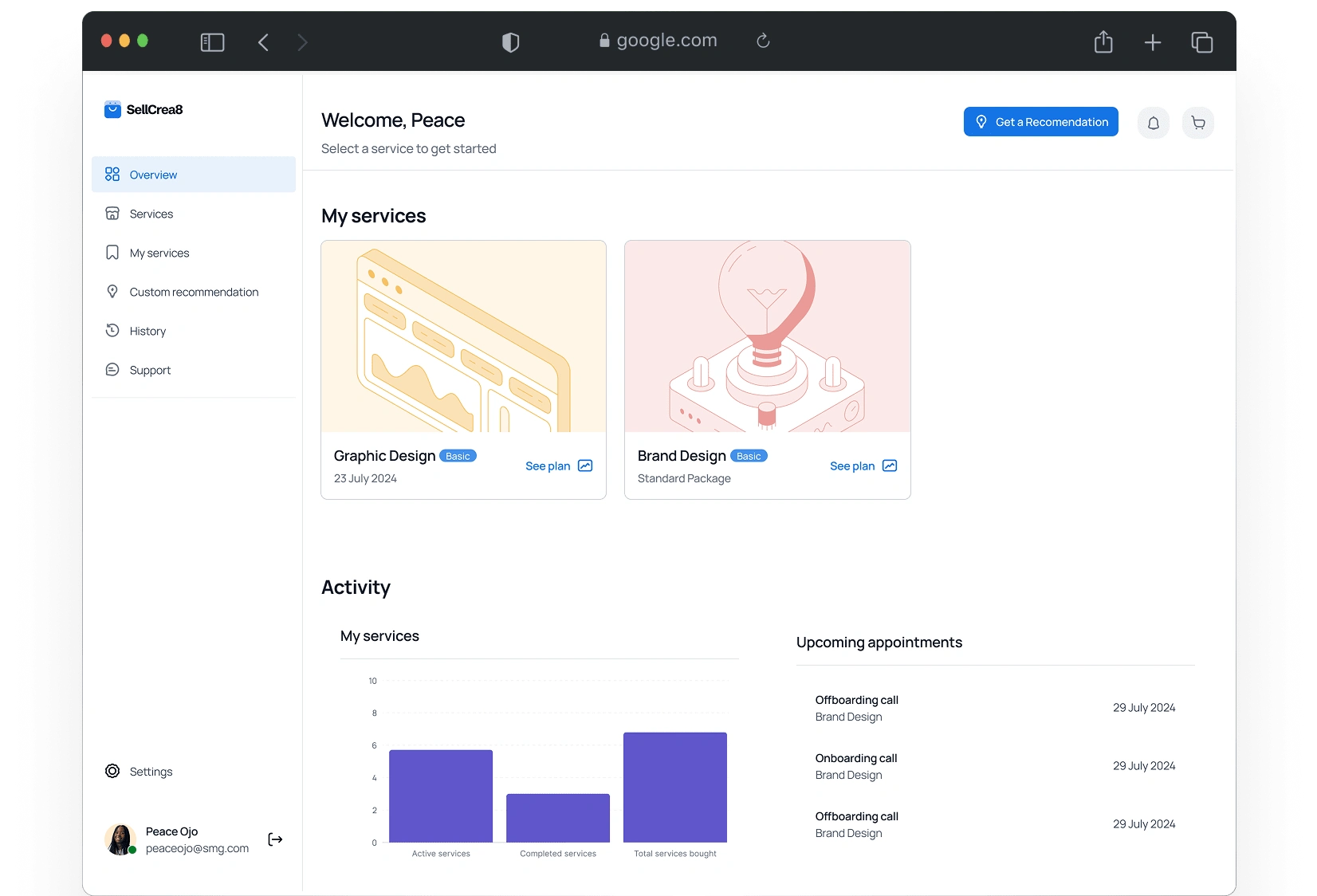Open Custom recommendation in sidebar
Viewport: 1317px width, 896px height.
click(194, 292)
